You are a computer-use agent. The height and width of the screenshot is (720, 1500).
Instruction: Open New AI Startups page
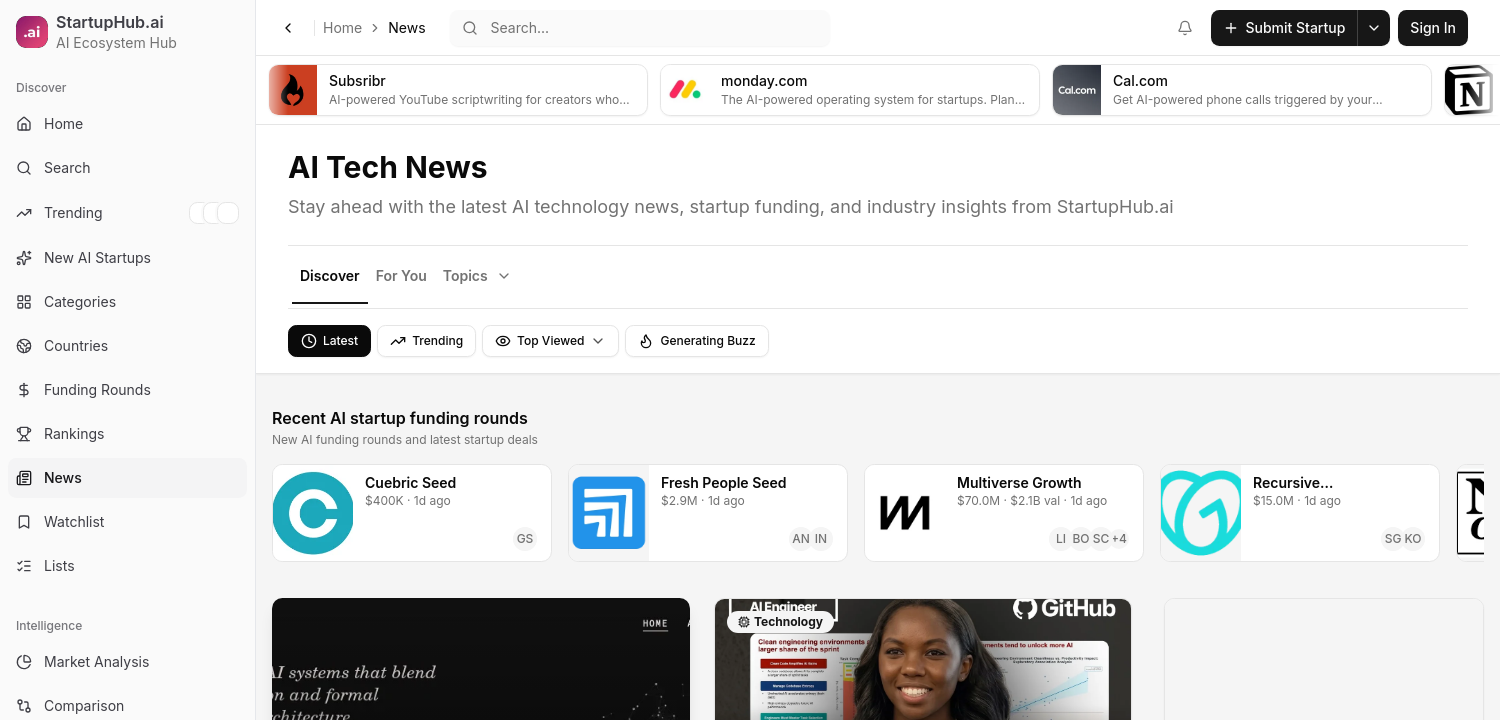point(127,258)
